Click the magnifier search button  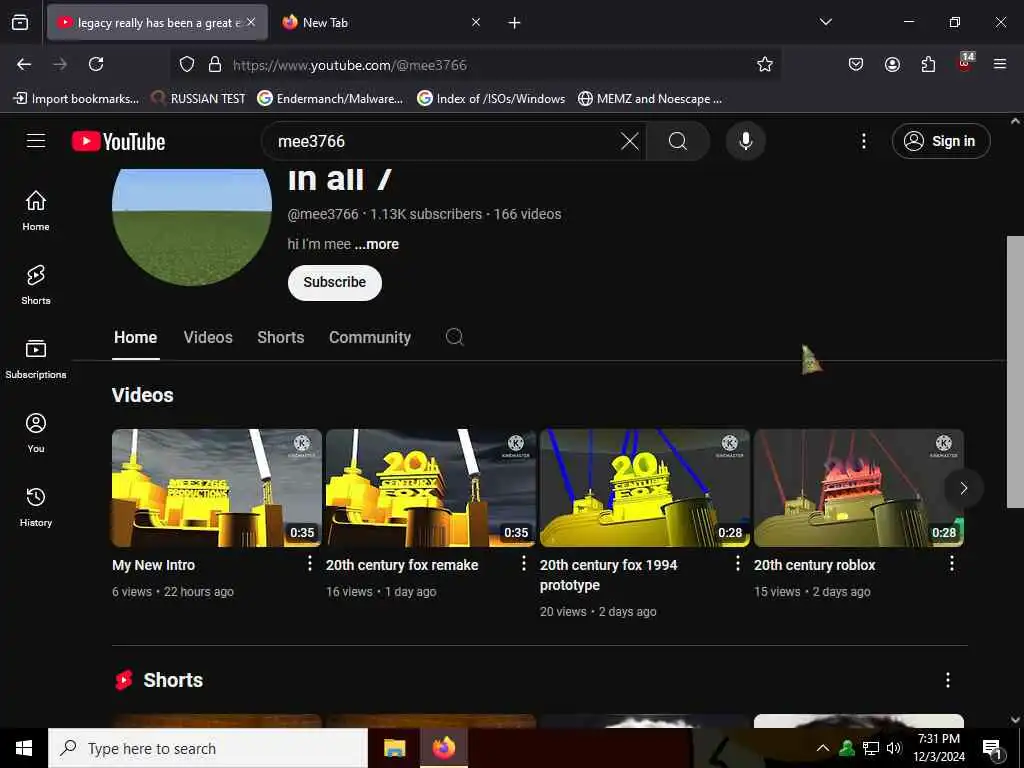point(678,141)
